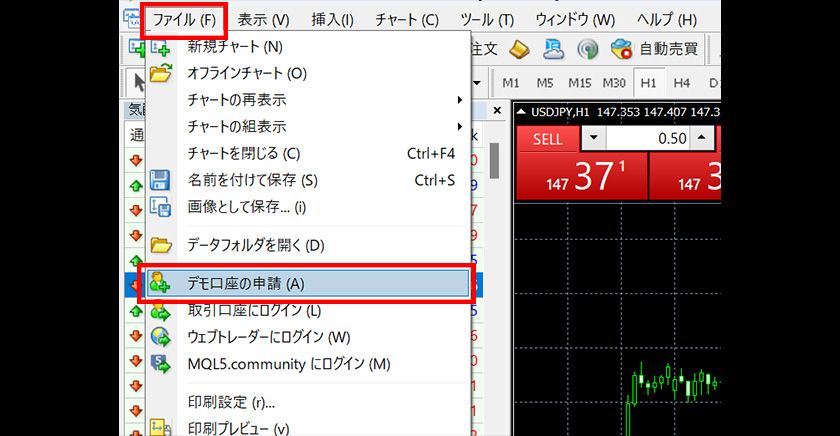Click the 0.50 lot volume field
This screenshot has width=840, height=436.
point(648,138)
